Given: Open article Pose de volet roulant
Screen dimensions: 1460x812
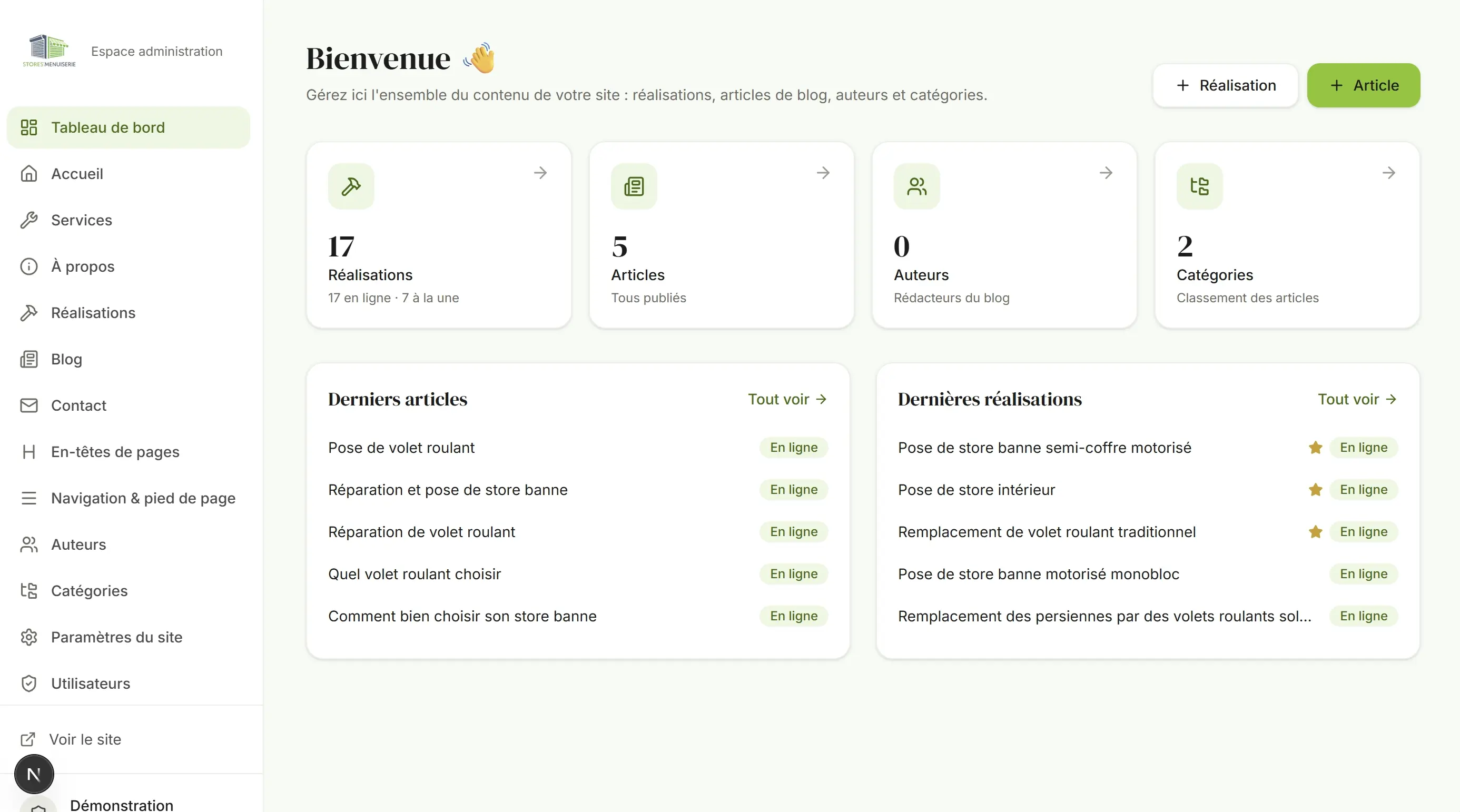Looking at the screenshot, I should (401, 448).
